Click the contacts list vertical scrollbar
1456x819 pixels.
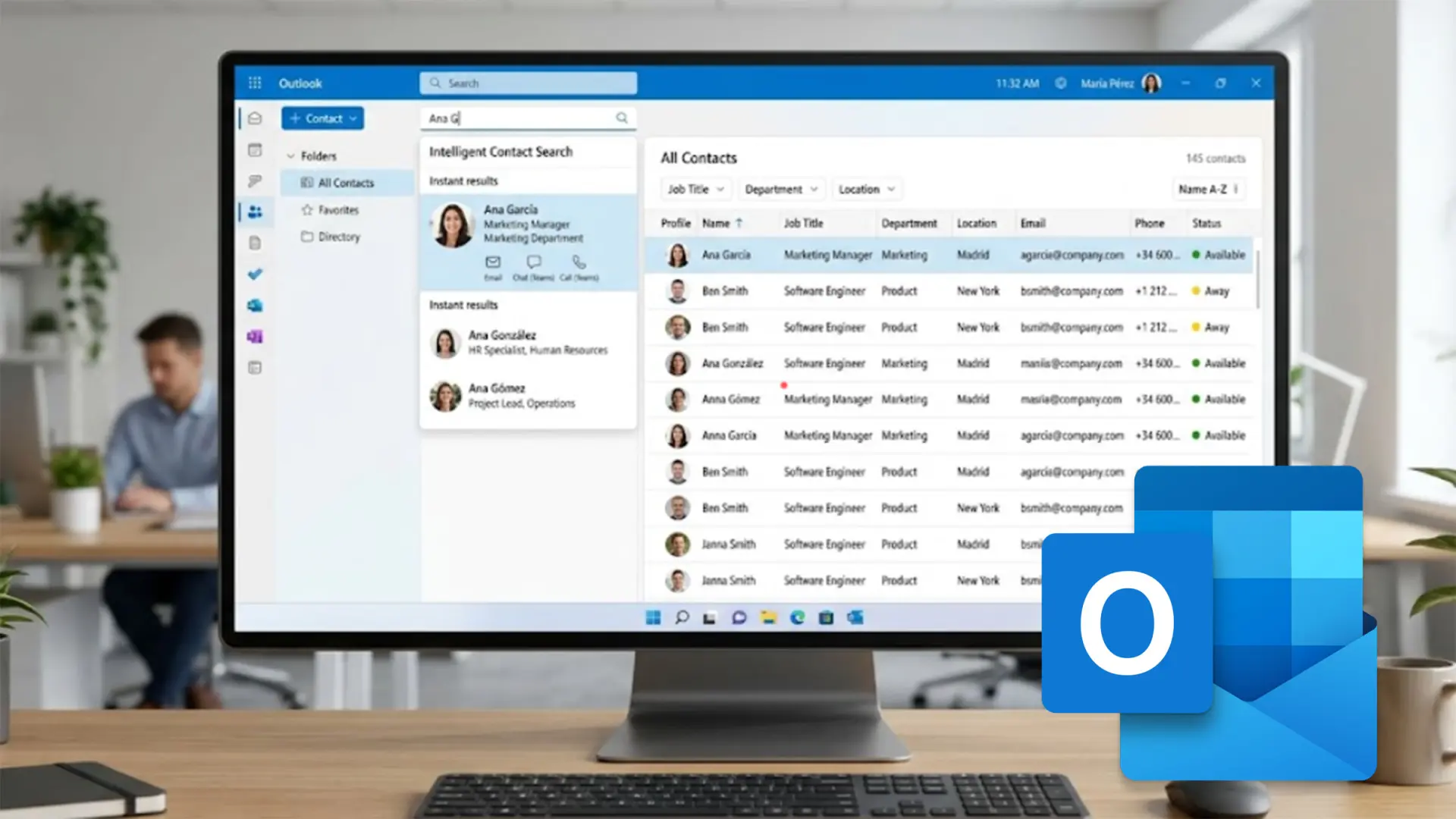click(1258, 278)
